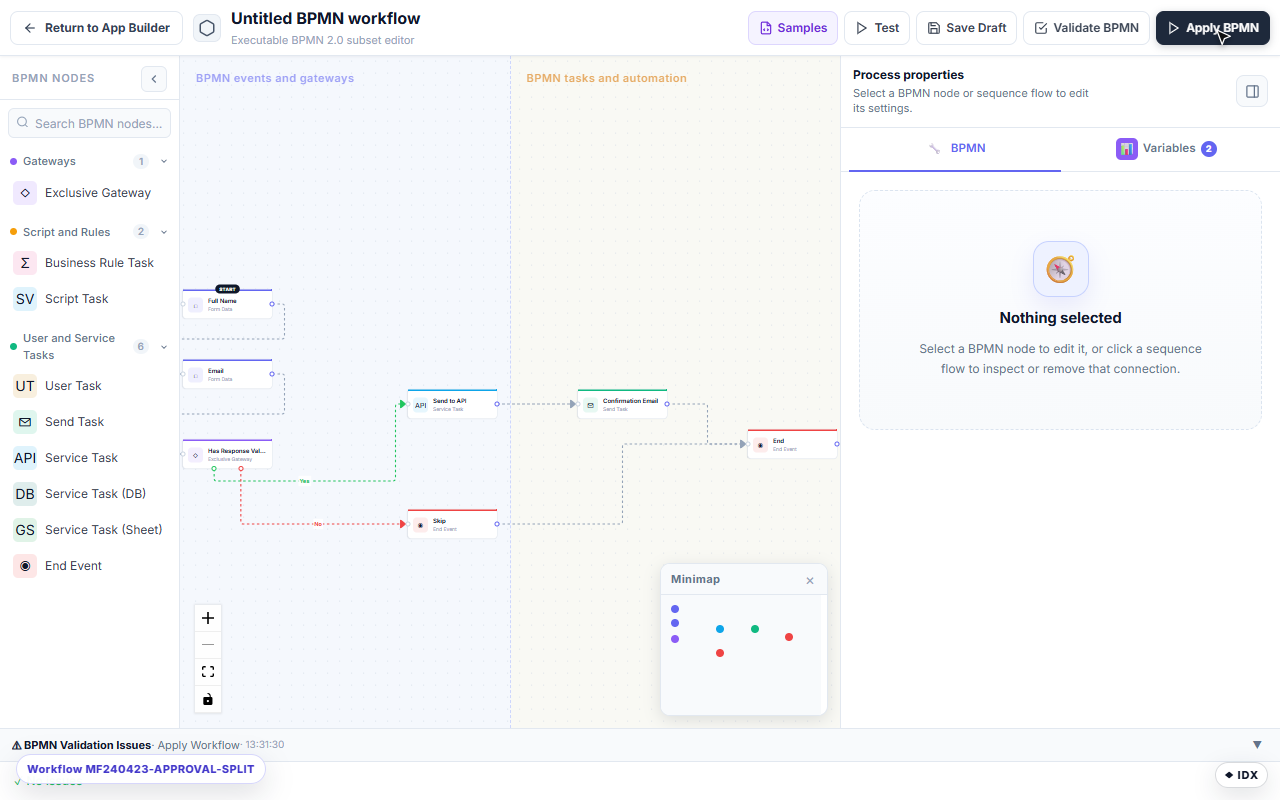Toggle canvas interactivity lock
The width and height of the screenshot is (1280, 800).
tap(208, 699)
